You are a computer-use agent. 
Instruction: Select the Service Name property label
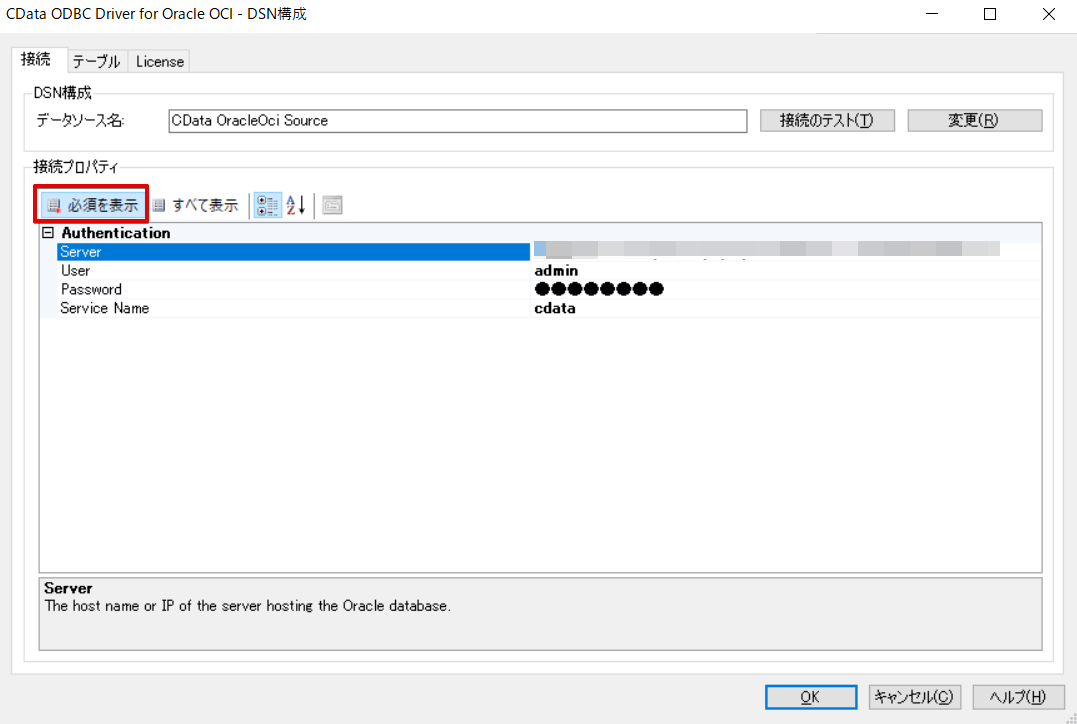click(x=104, y=308)
